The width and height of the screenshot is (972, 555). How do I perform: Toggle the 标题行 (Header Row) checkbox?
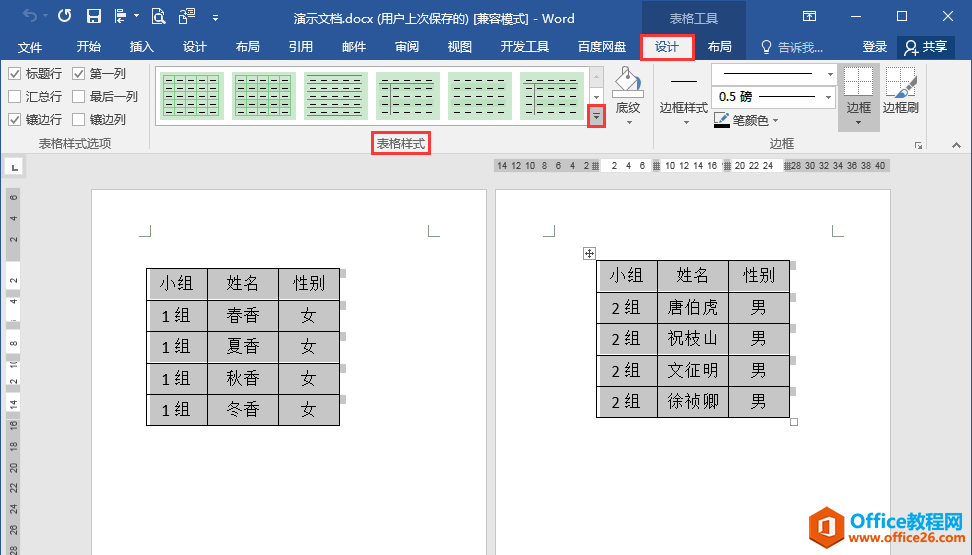(14, 74)
